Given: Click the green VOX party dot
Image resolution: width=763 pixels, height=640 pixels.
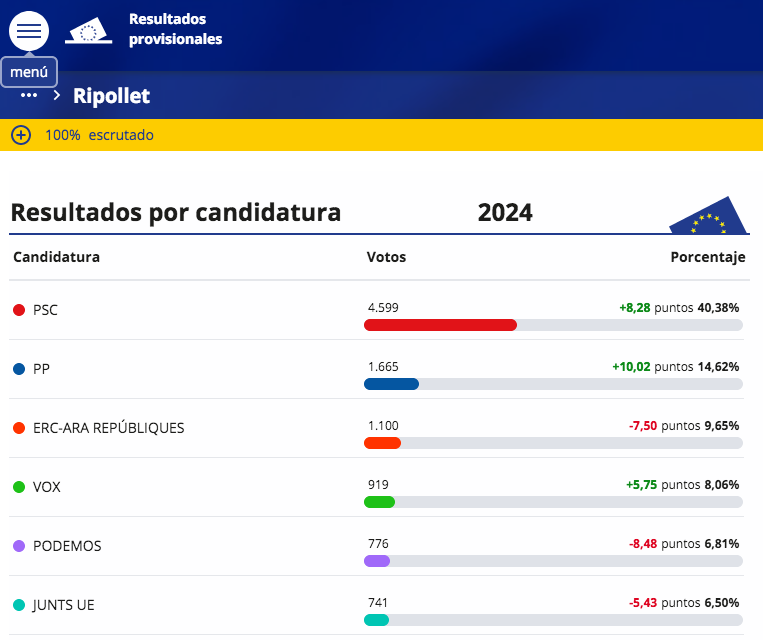Looking at the screenshot, I should (19, 487).
